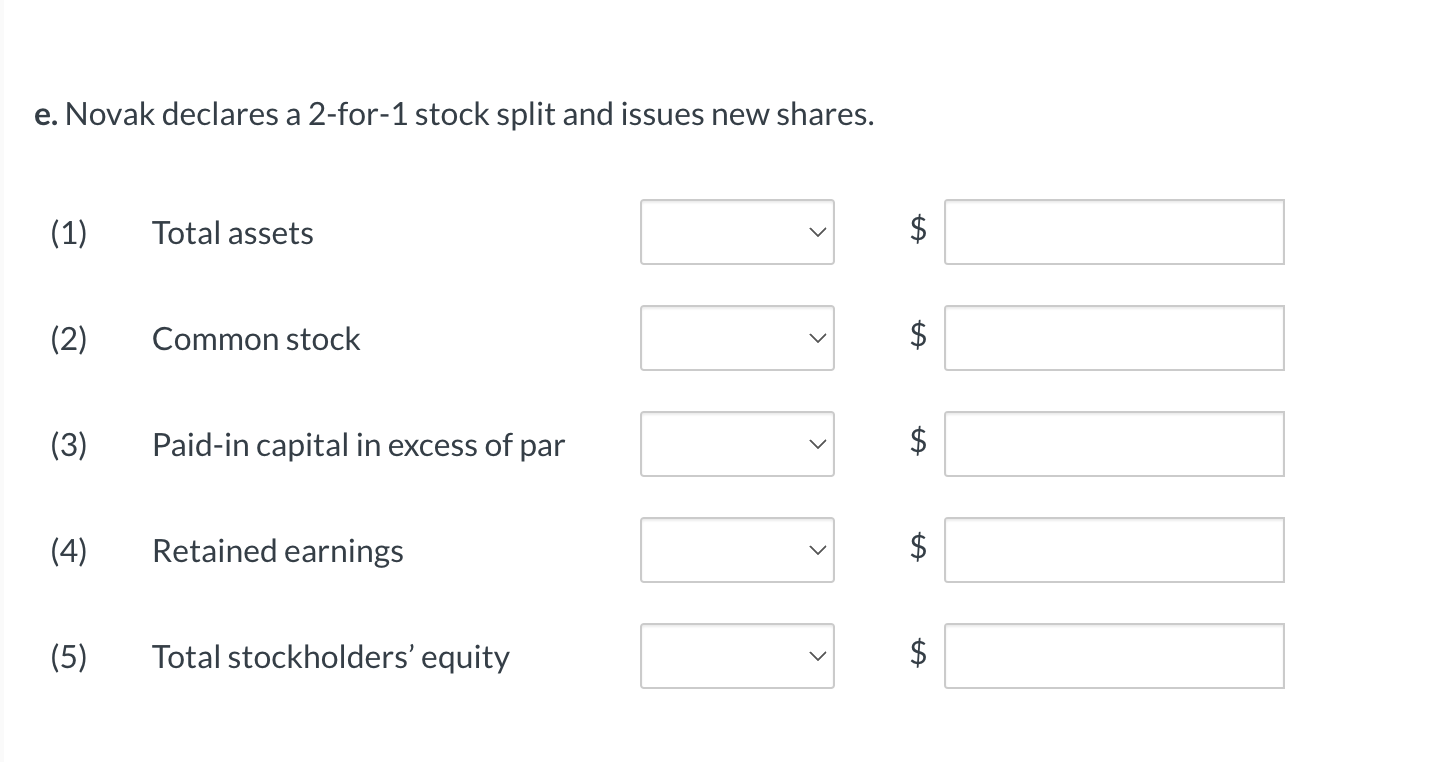Click the label Common stock
The width and height of the screenshot is (1452, 762).
tap(255, 339)
